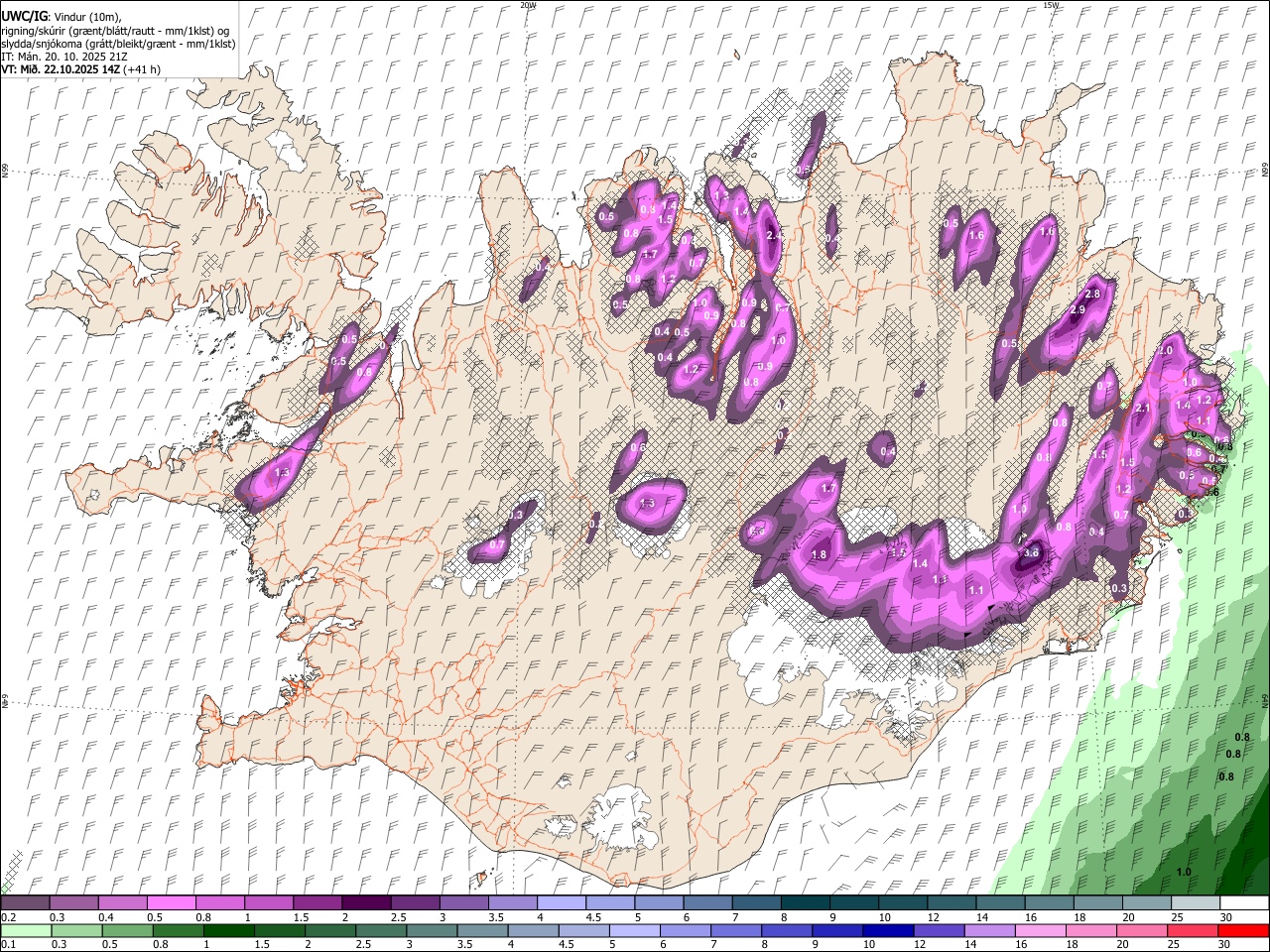The width and height of the screenshot is (1270, 952).
Task: Select the lavender swatch at 4 in upper row
Action: click(562, 902)
